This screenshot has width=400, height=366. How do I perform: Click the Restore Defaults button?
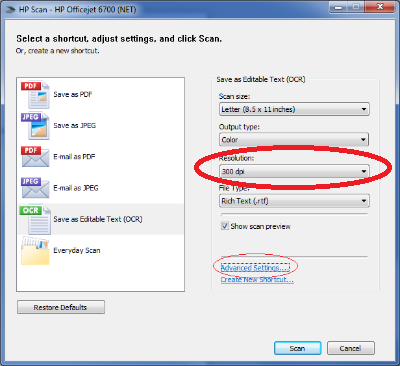tap(61, 307)
